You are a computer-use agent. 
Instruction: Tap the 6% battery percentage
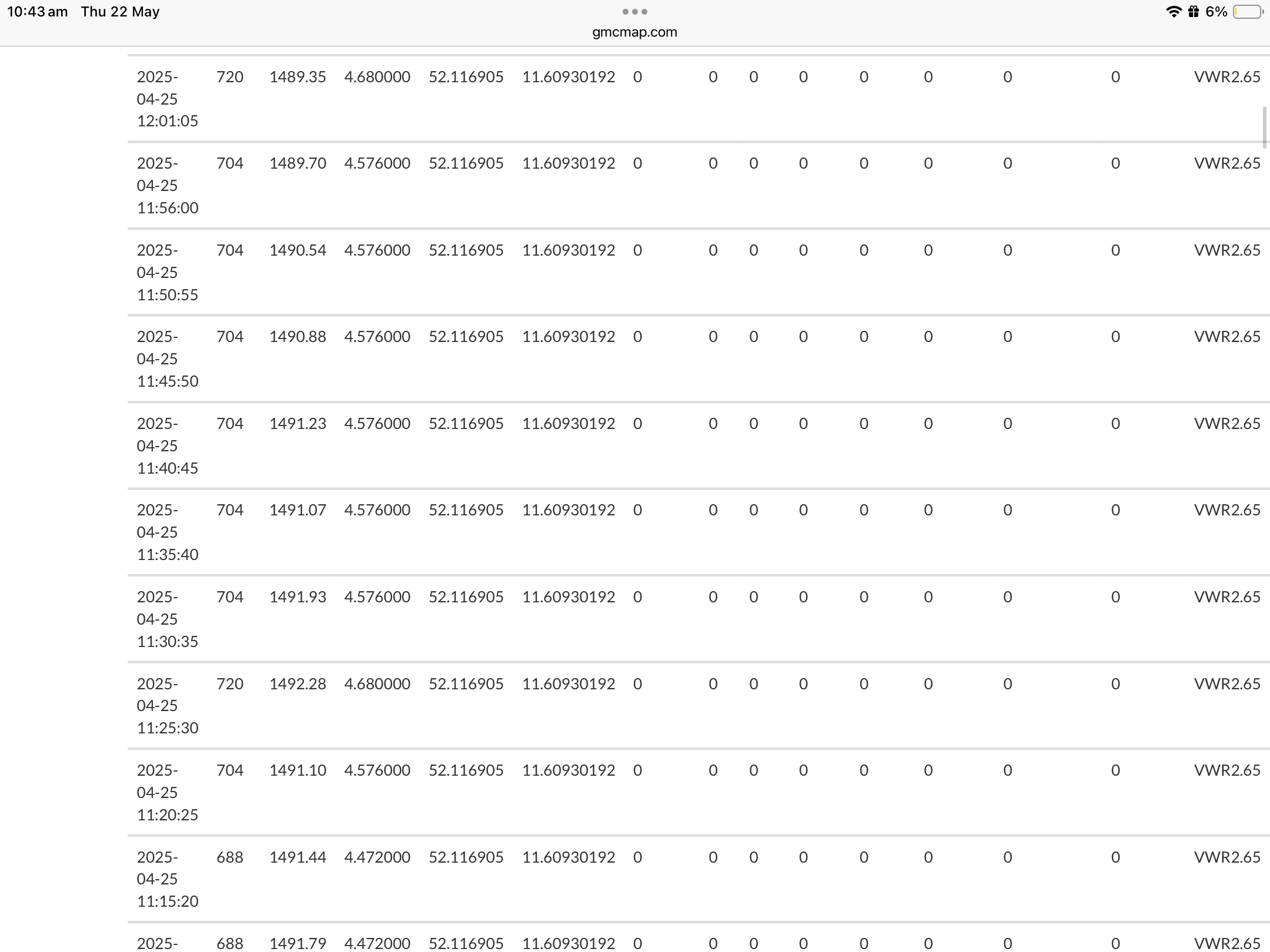click(x=1216, y=12)
